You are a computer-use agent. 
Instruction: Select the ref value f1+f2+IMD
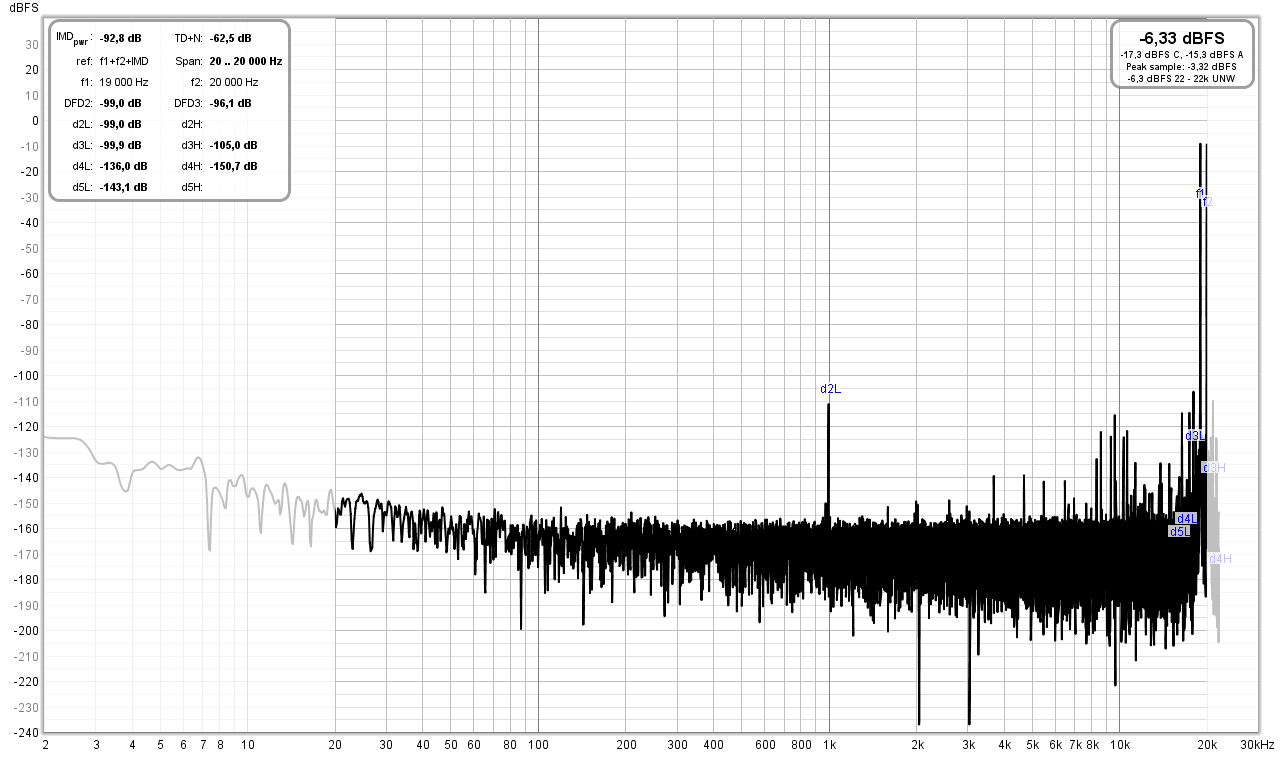[124, 61]
